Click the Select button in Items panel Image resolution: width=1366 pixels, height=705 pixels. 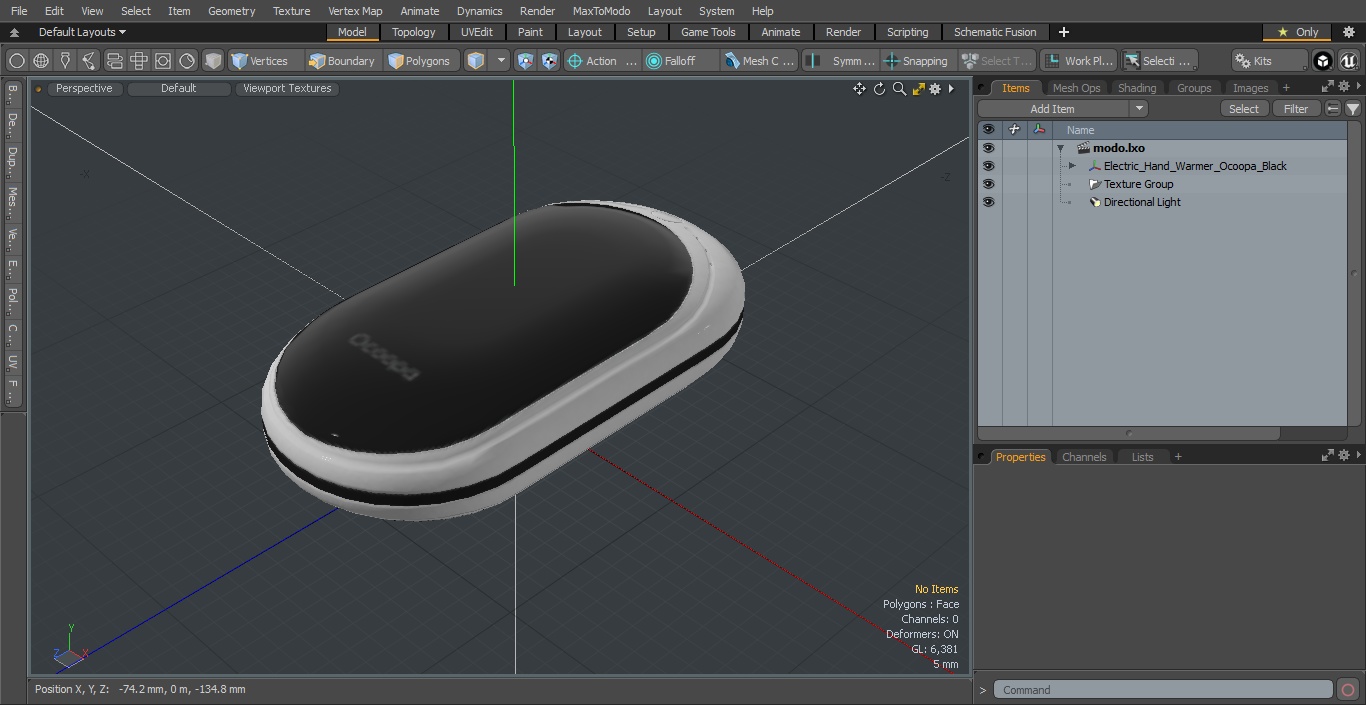(x=1244, y=109)
